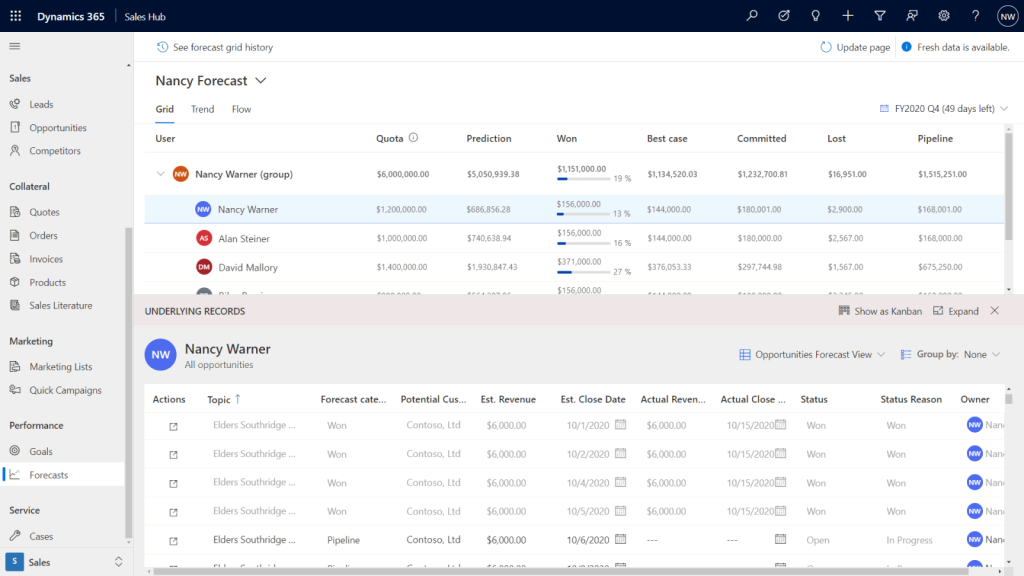1024x576 pixels.
Task: Click the David Mallory DM avatar
Action: coord(204,267)
